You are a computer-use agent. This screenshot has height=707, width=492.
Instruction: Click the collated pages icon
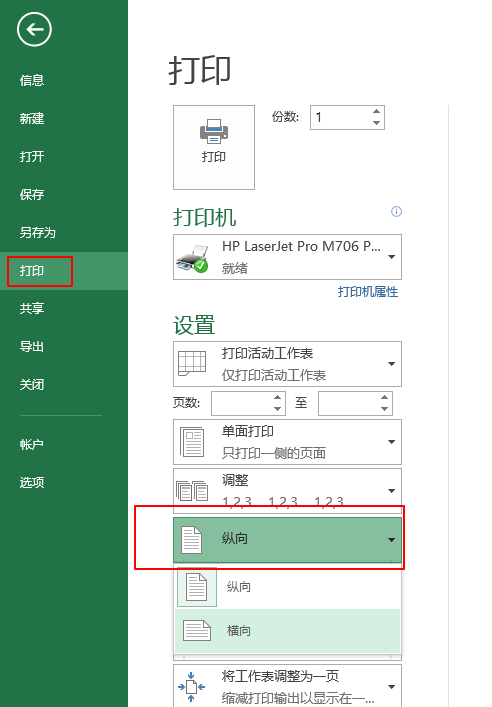192,491
